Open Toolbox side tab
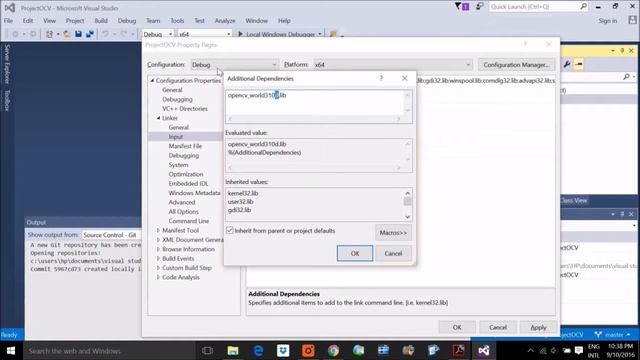Viewport: 640px width, 360px height. click(7, 100)
